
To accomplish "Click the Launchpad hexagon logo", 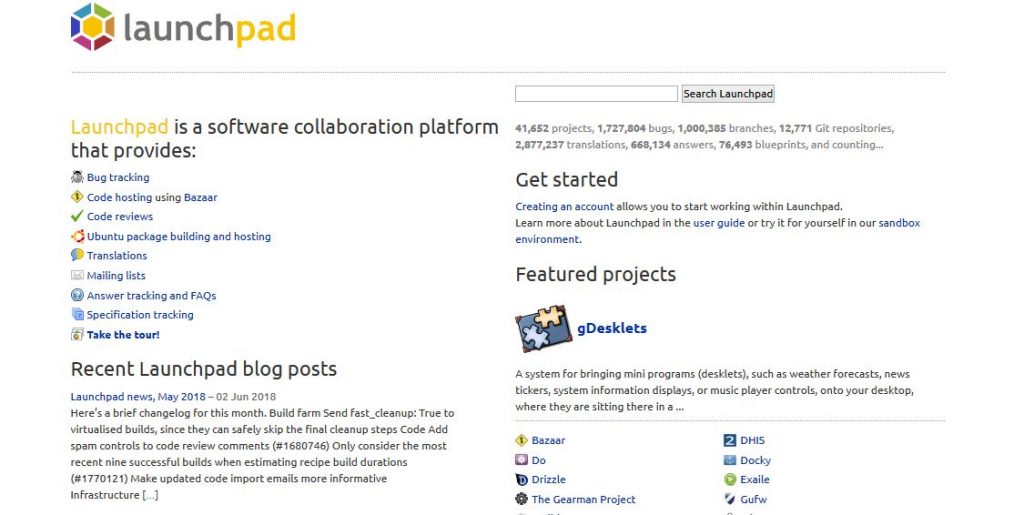I will (93, 27).
